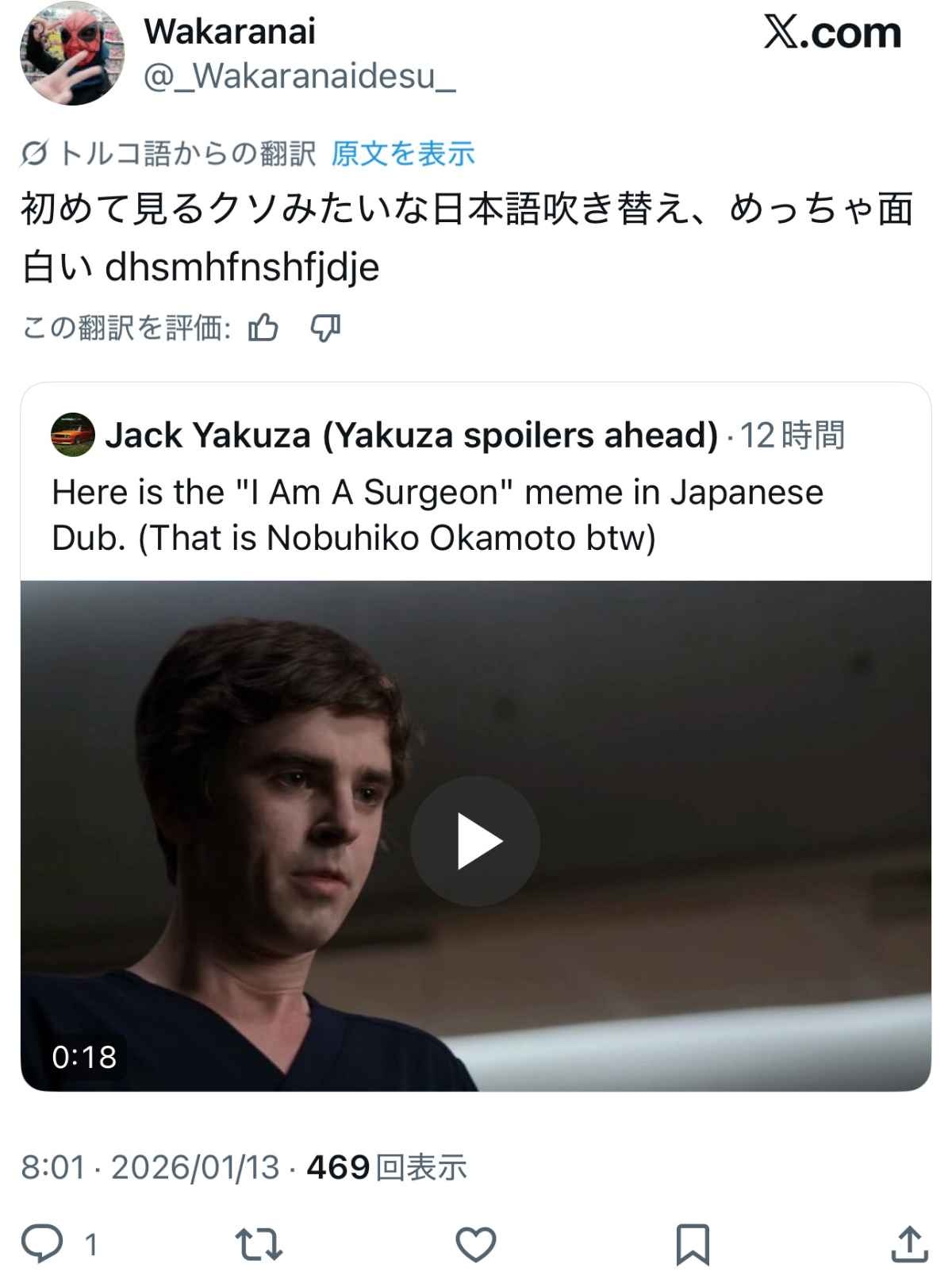Bookmark this post
952x1279 pixels.
692,1244
